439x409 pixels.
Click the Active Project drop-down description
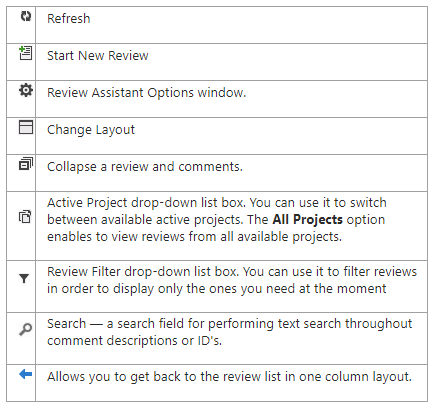click(217, 220)
